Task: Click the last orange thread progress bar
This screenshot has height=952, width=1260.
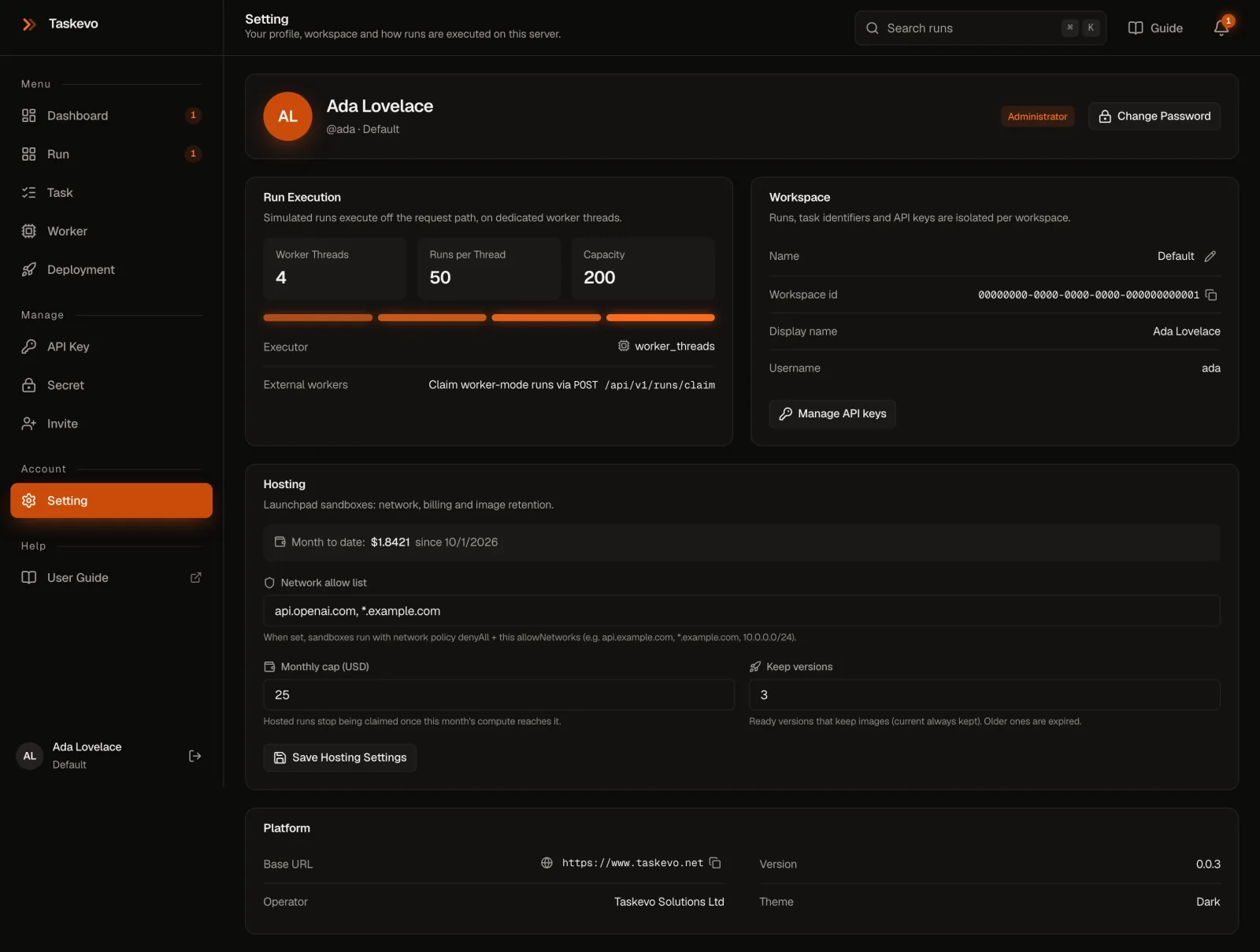Action: point(661,317)
